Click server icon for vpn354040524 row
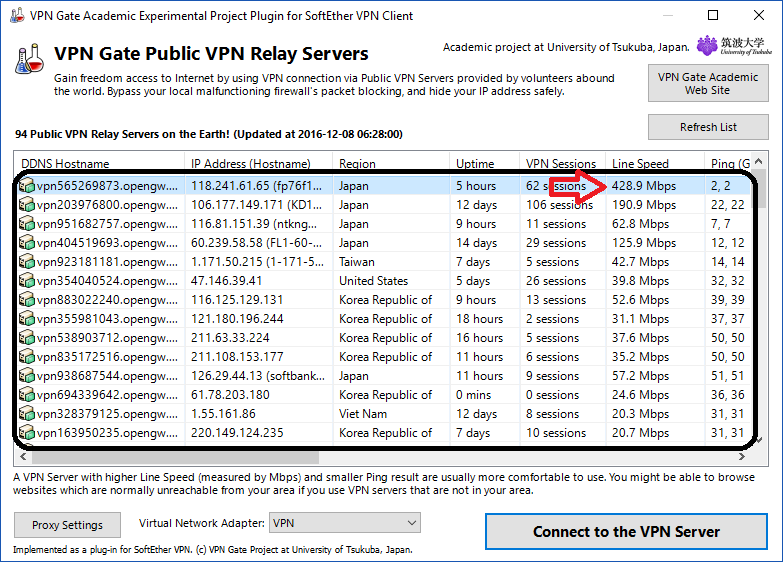The height and width of the screenshot is (562, 783). pyautogui.click(x=27, y=281)
